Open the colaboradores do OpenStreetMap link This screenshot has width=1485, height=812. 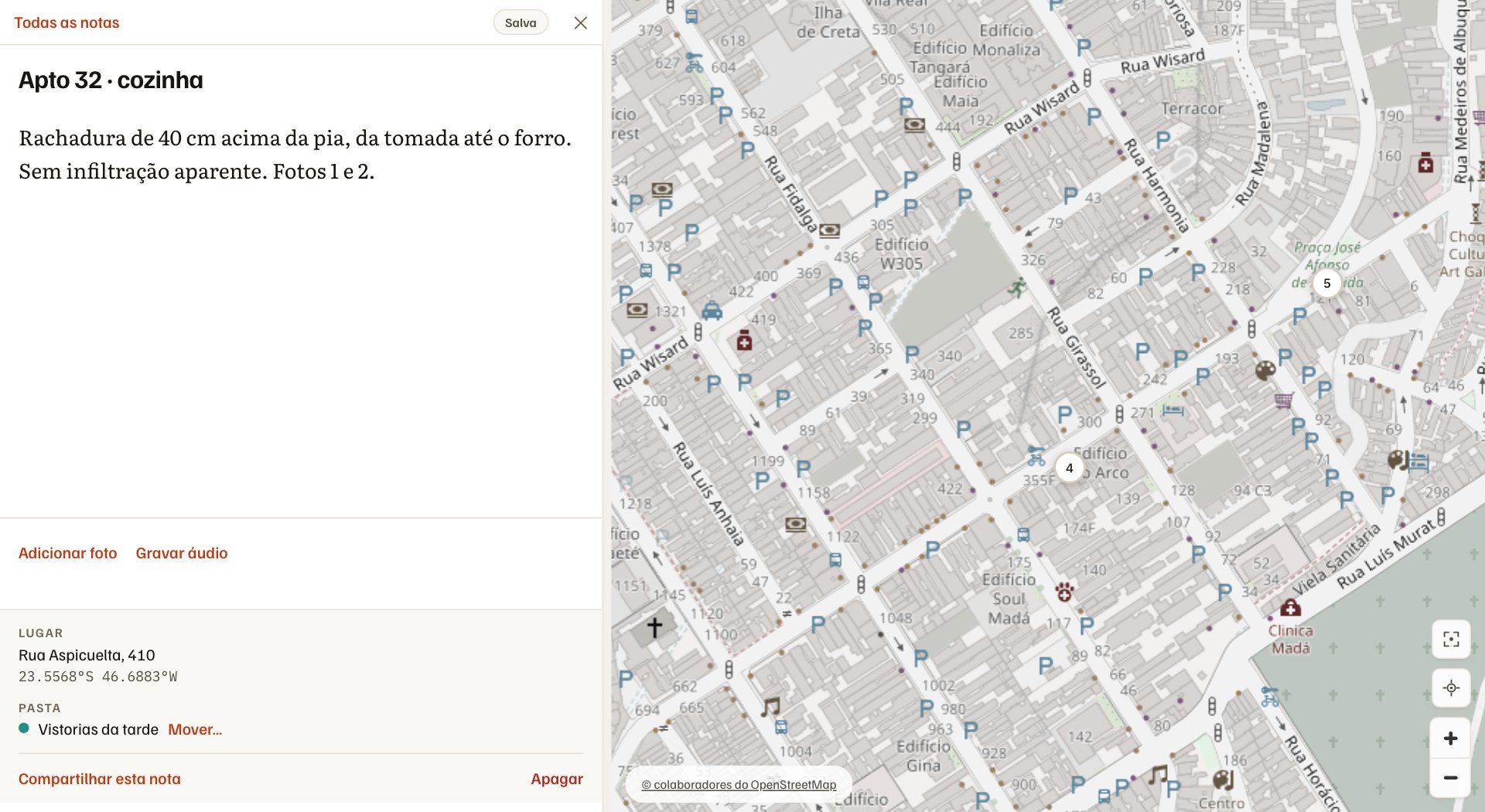(739, 785)
